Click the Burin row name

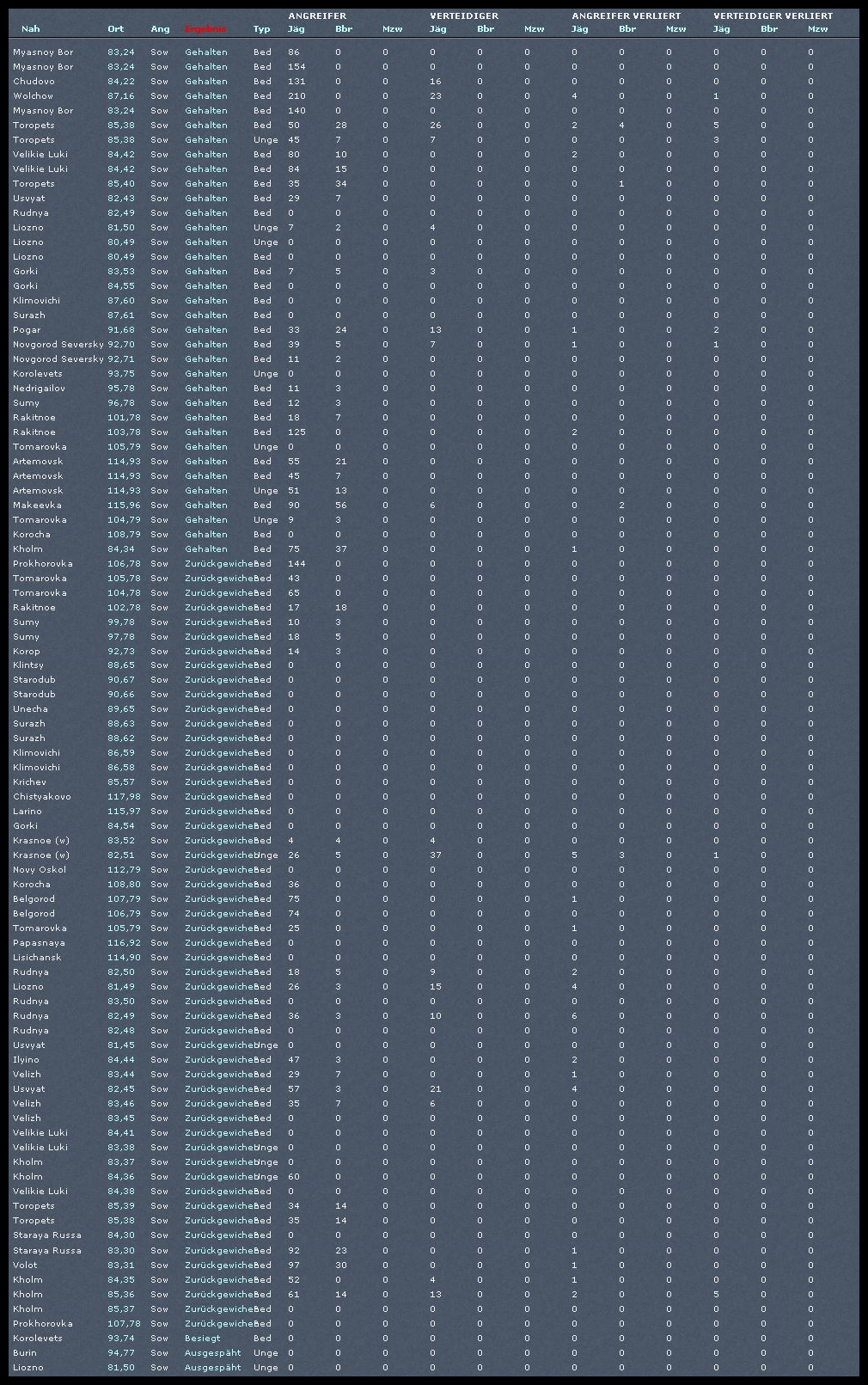25,1353
